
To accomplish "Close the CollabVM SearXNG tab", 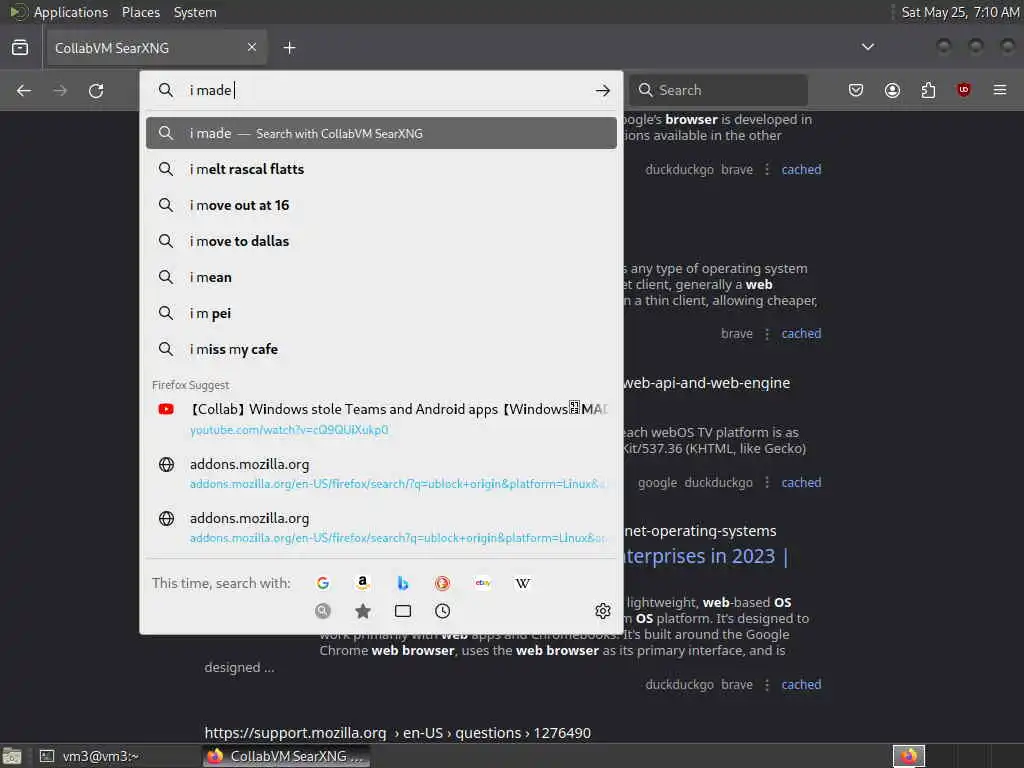I will 251,47.
